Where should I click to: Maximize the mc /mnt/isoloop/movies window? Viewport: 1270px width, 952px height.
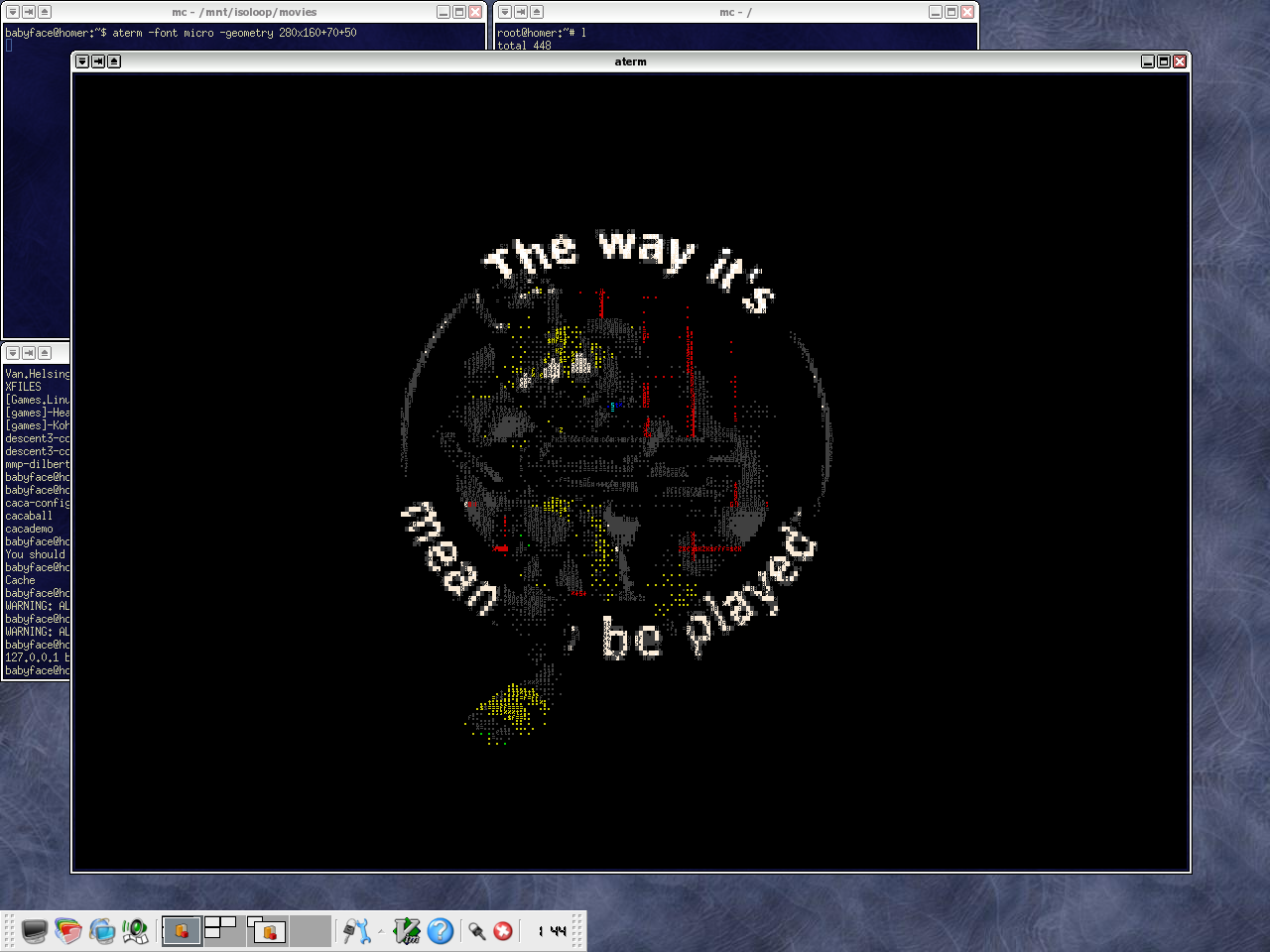(459, 12)
